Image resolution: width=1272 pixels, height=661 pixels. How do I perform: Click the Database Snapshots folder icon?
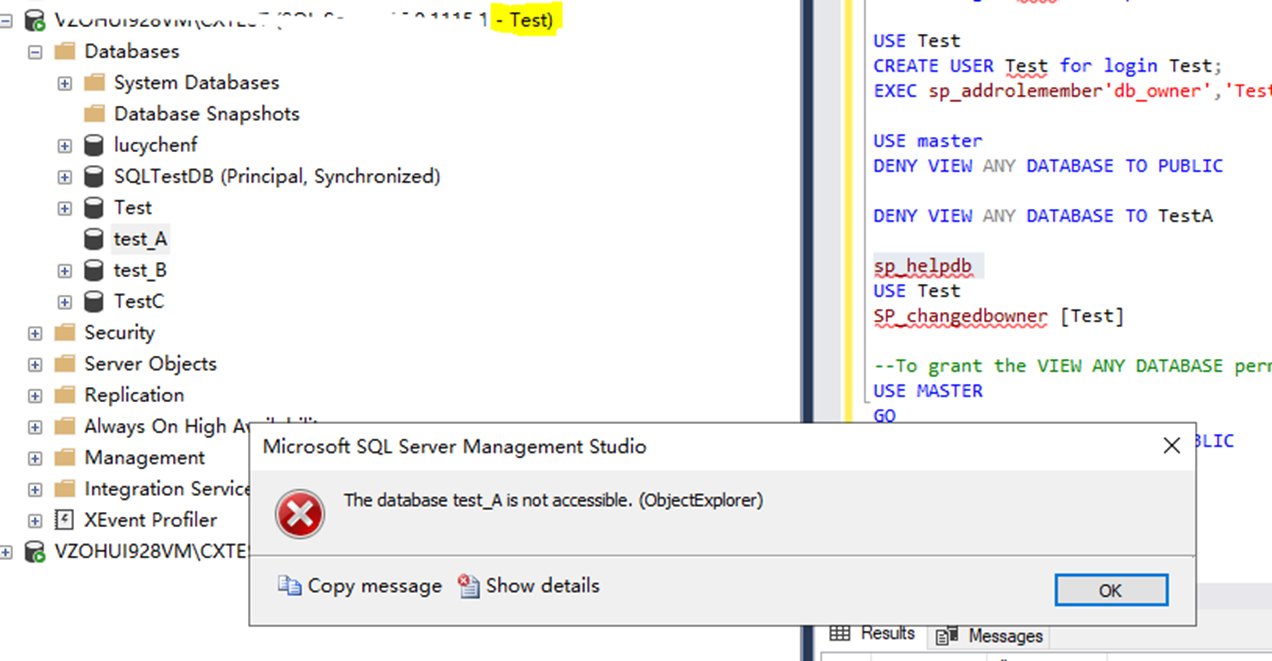point(95,113)
